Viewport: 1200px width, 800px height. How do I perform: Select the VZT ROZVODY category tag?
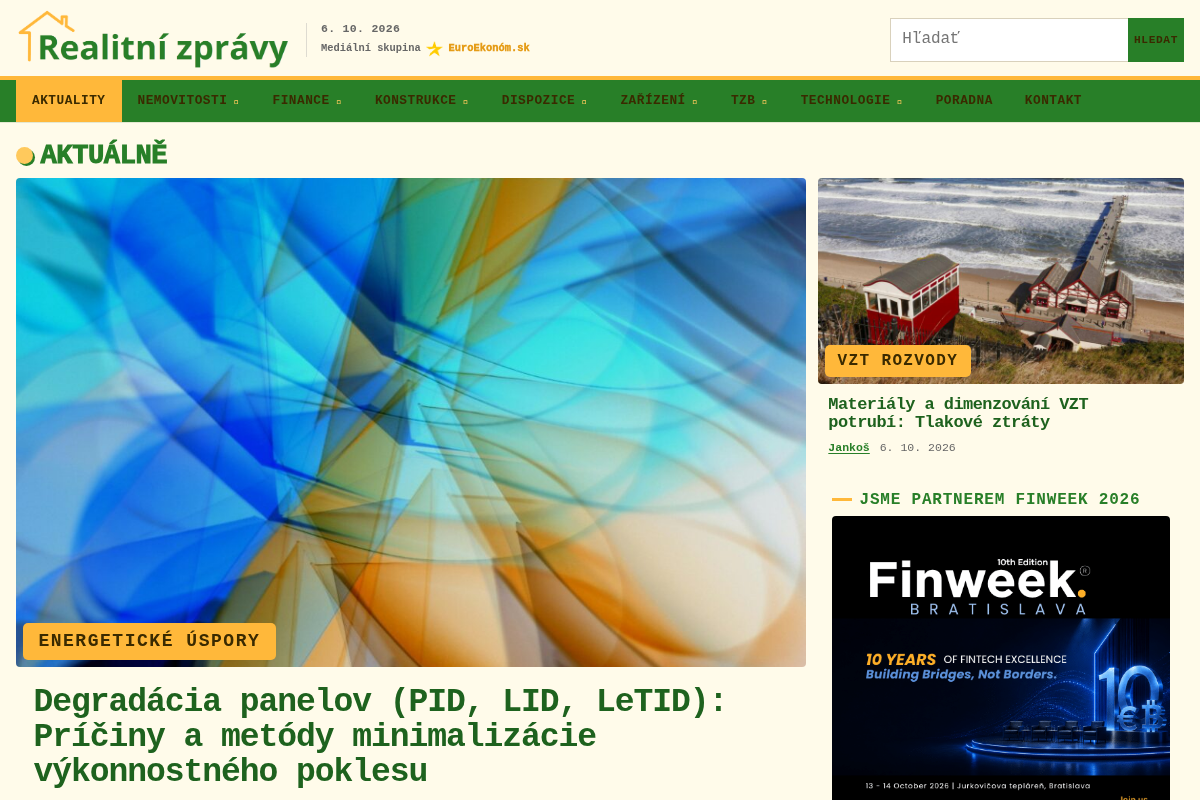(x=898, y=361)
